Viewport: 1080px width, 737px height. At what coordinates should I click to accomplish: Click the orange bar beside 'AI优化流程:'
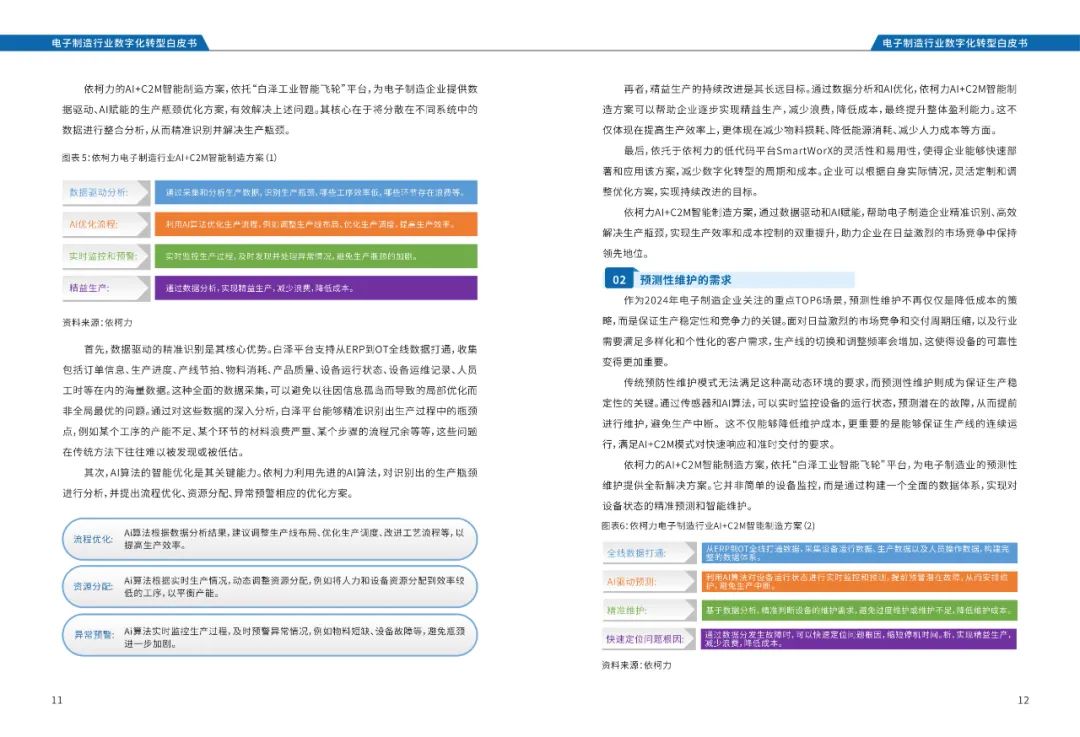[x=316, y=224]
